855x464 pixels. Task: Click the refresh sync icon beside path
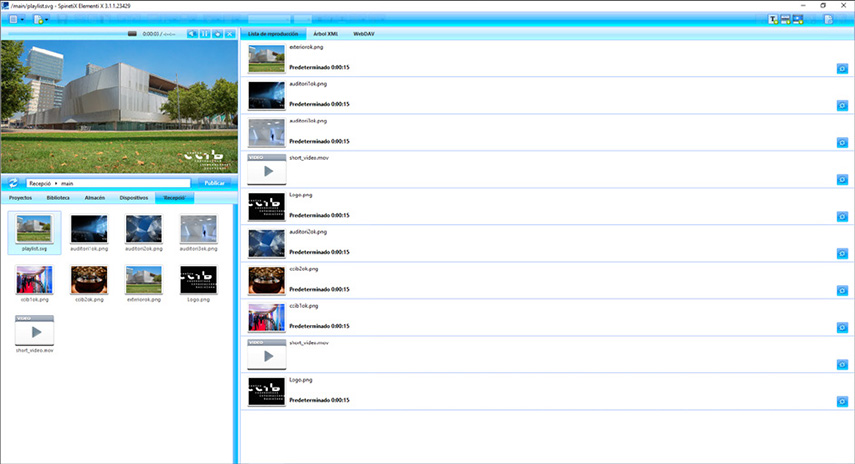click(x=13, y=183)
